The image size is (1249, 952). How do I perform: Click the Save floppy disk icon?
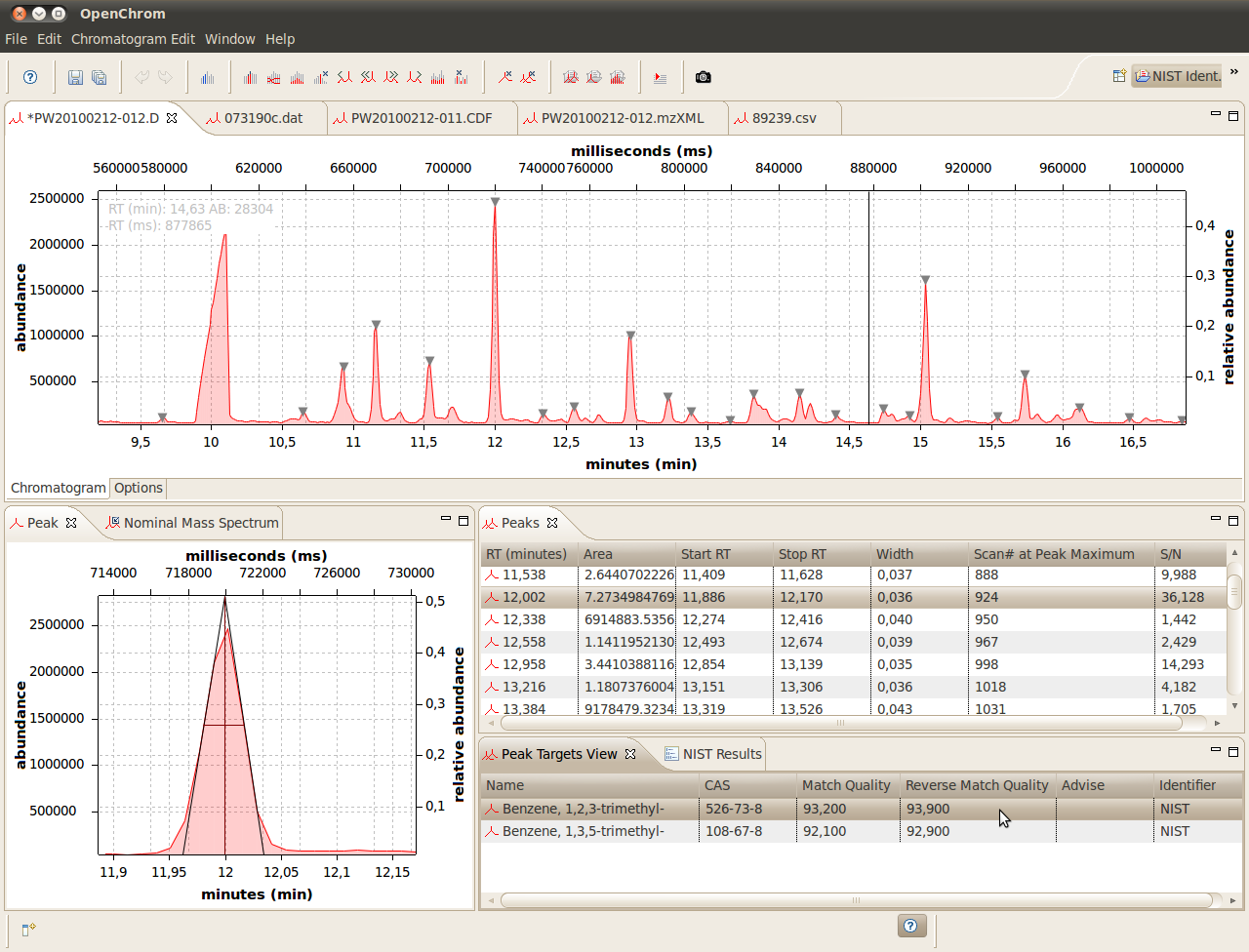pyautogui.click(x=75, y=77)
